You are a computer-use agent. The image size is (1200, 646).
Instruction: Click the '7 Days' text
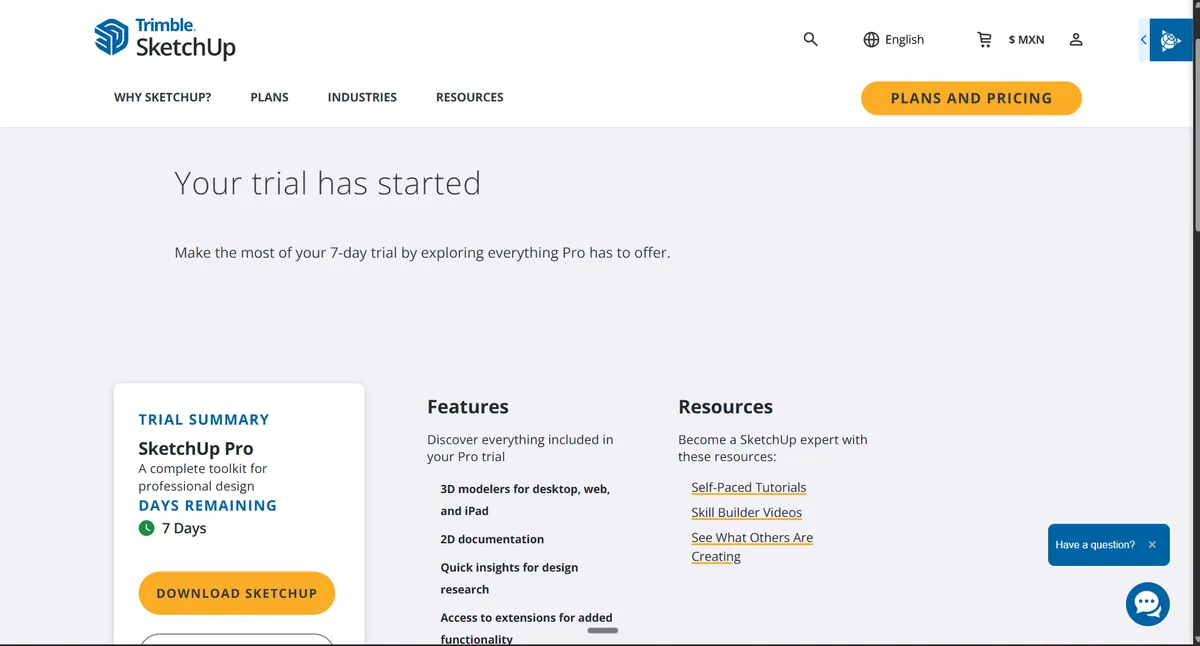pos(184,528)
